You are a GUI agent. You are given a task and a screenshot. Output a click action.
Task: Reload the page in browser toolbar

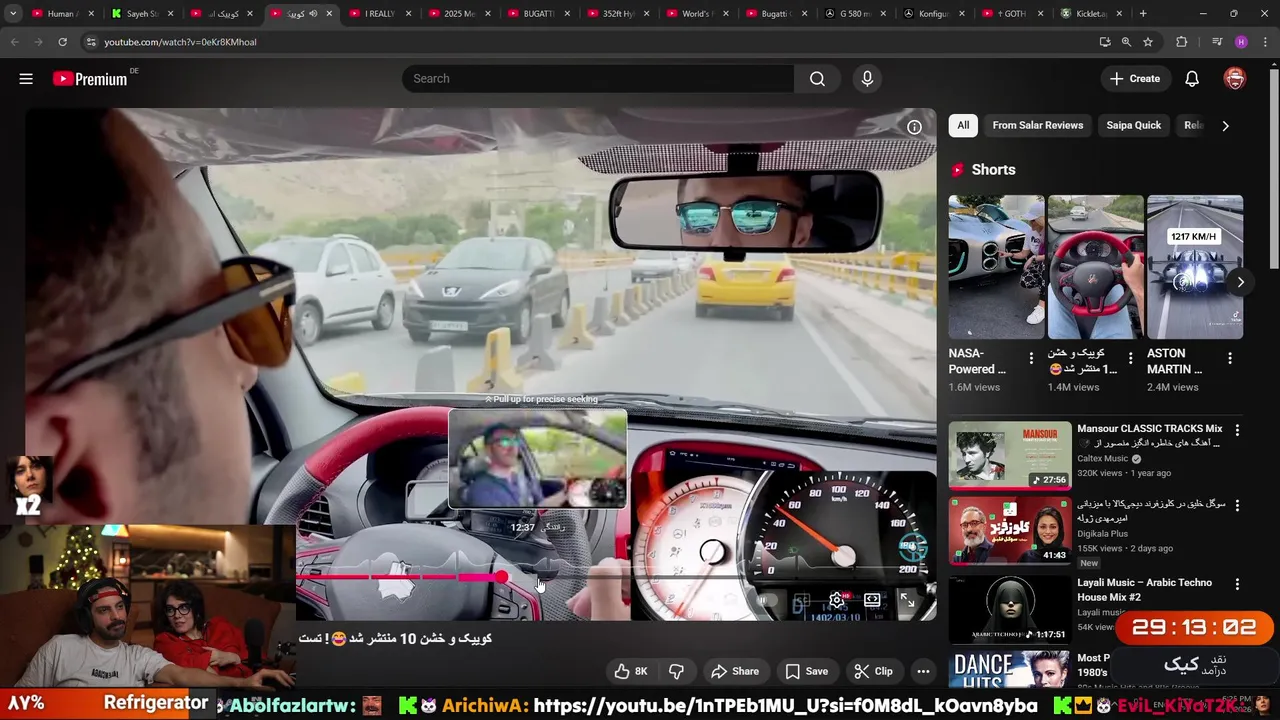[x=62, y=42]
